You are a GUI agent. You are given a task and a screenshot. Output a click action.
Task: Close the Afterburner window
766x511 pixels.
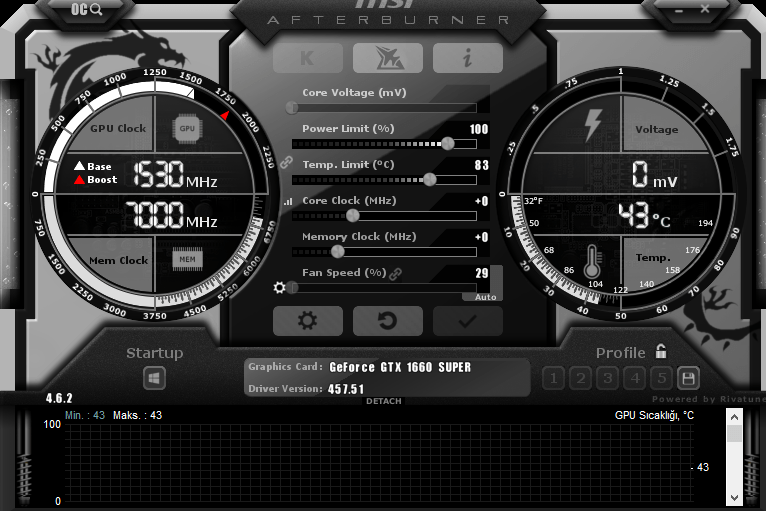click(x=705, y=9)
